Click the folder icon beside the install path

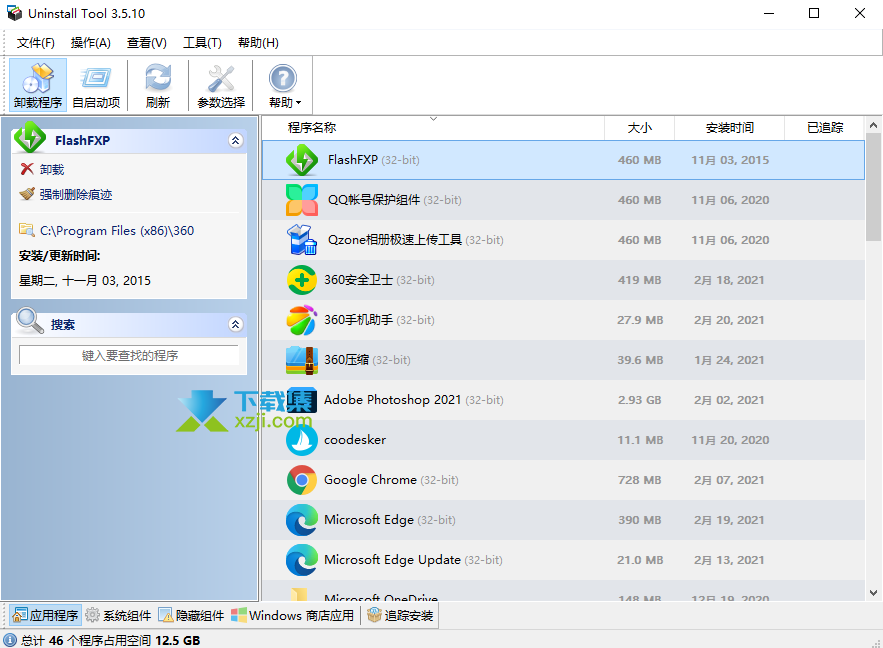pos(26,230)
